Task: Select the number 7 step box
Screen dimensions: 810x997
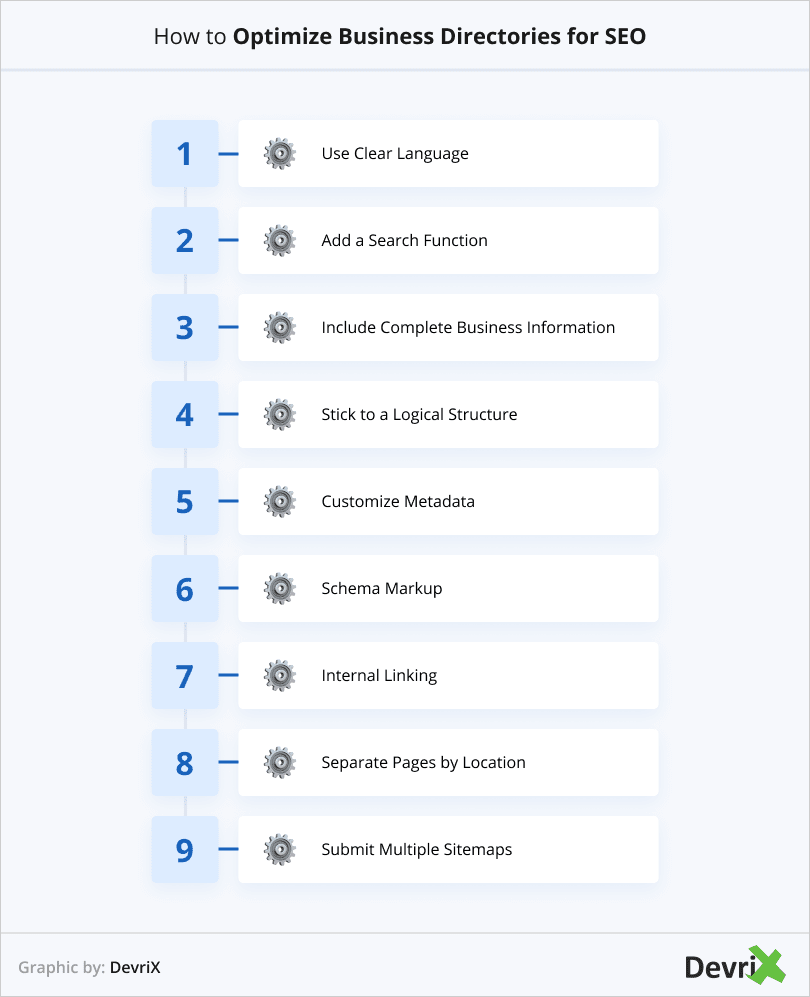Action: tap(185, 676)
